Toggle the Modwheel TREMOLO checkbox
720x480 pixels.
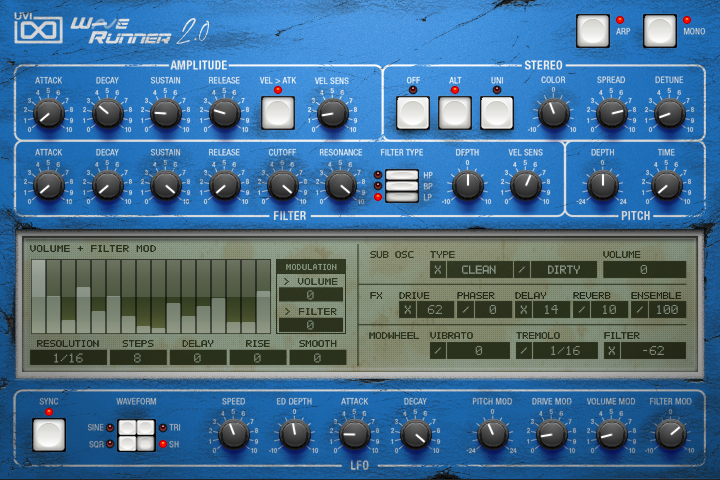pyautogui.click(x=524, y=350)
